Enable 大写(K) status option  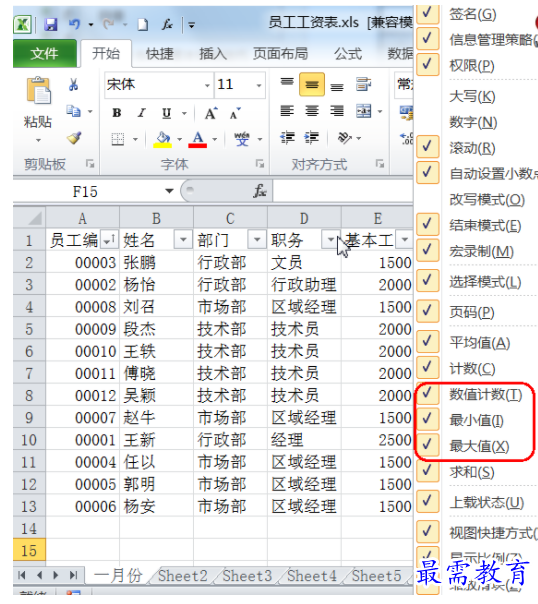click(472, 97)
